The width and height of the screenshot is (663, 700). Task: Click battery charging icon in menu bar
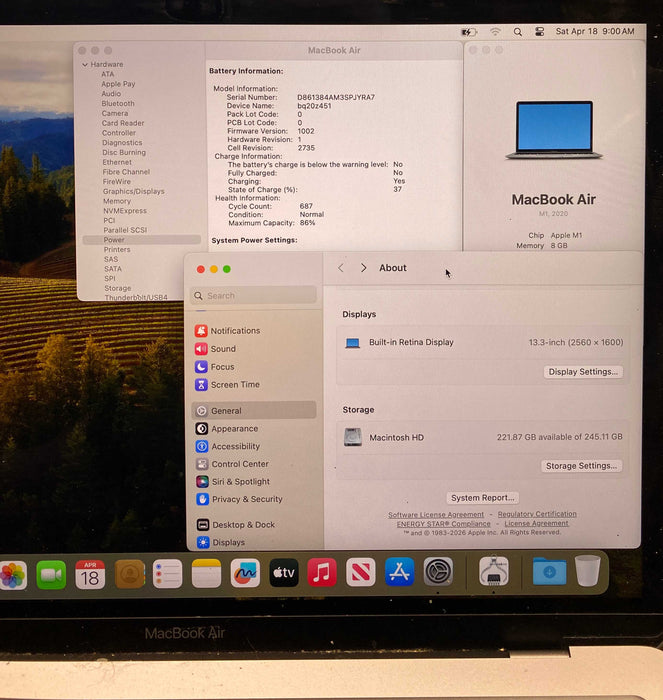(469, 32)
